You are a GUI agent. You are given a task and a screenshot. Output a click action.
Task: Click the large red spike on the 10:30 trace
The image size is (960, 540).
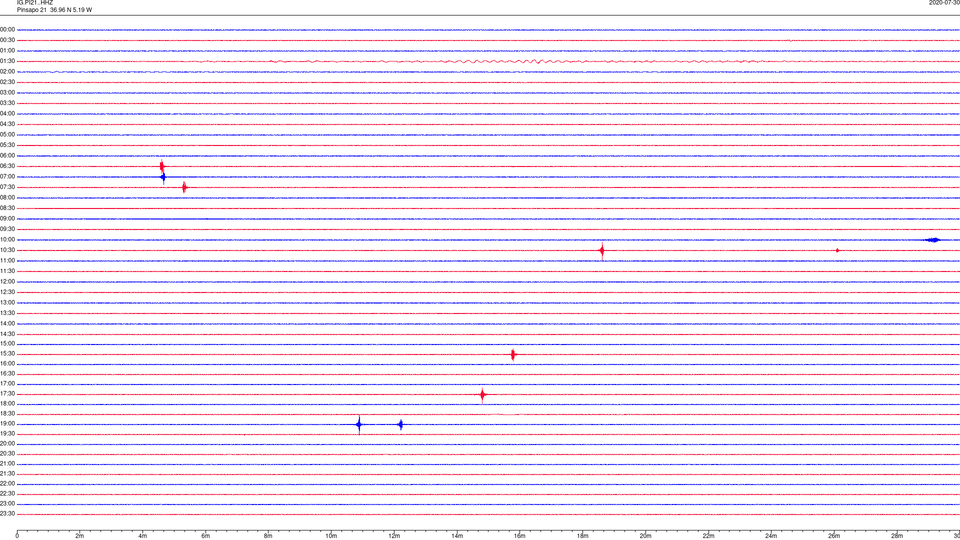click(602, 250)
